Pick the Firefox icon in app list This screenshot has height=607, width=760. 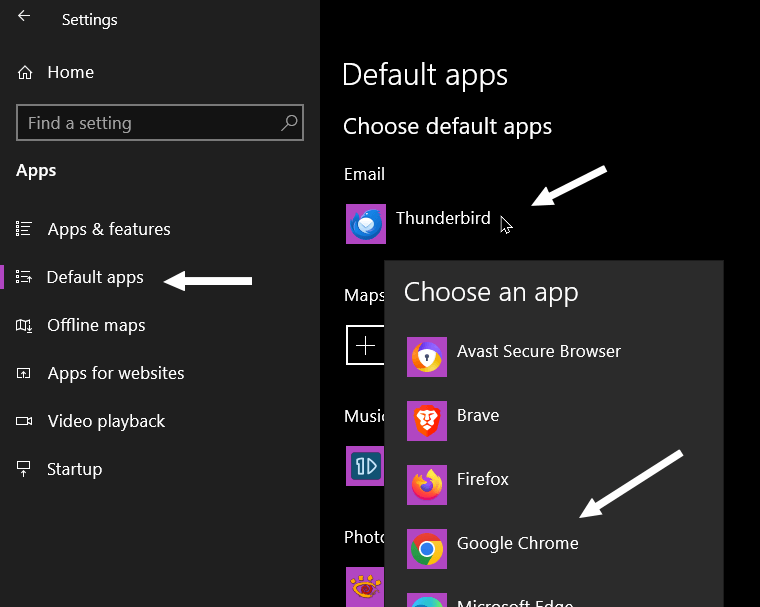coord(427,485)
